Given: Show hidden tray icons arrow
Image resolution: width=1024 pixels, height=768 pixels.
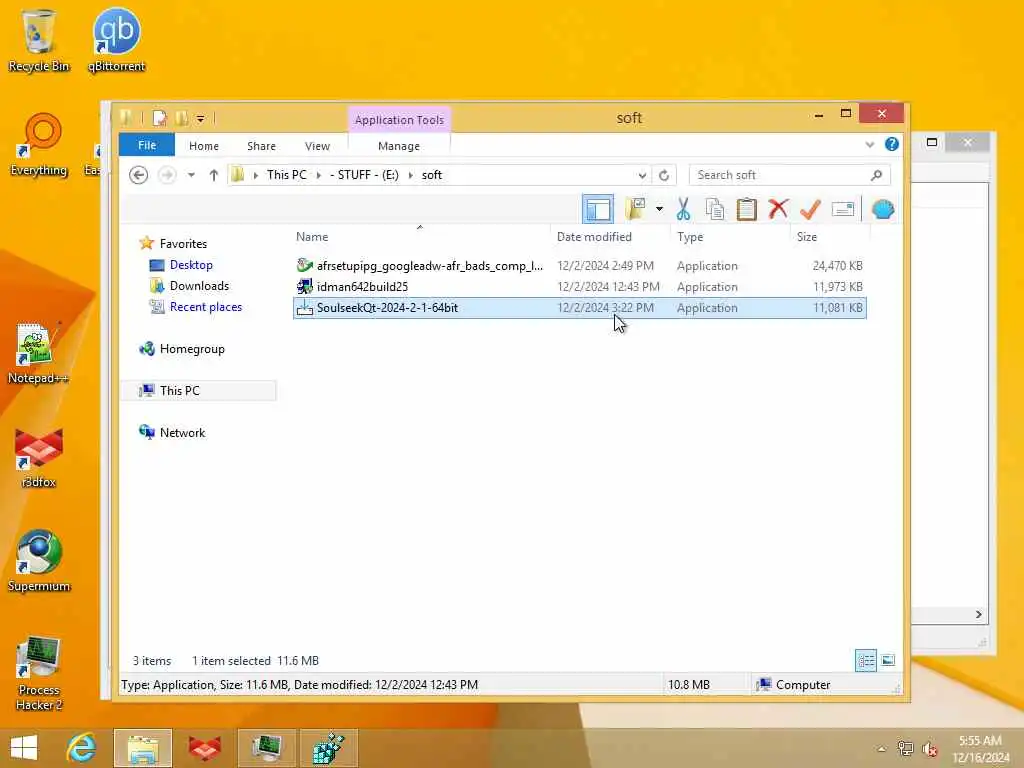Looking at the screenshot, I should point(881,749).
